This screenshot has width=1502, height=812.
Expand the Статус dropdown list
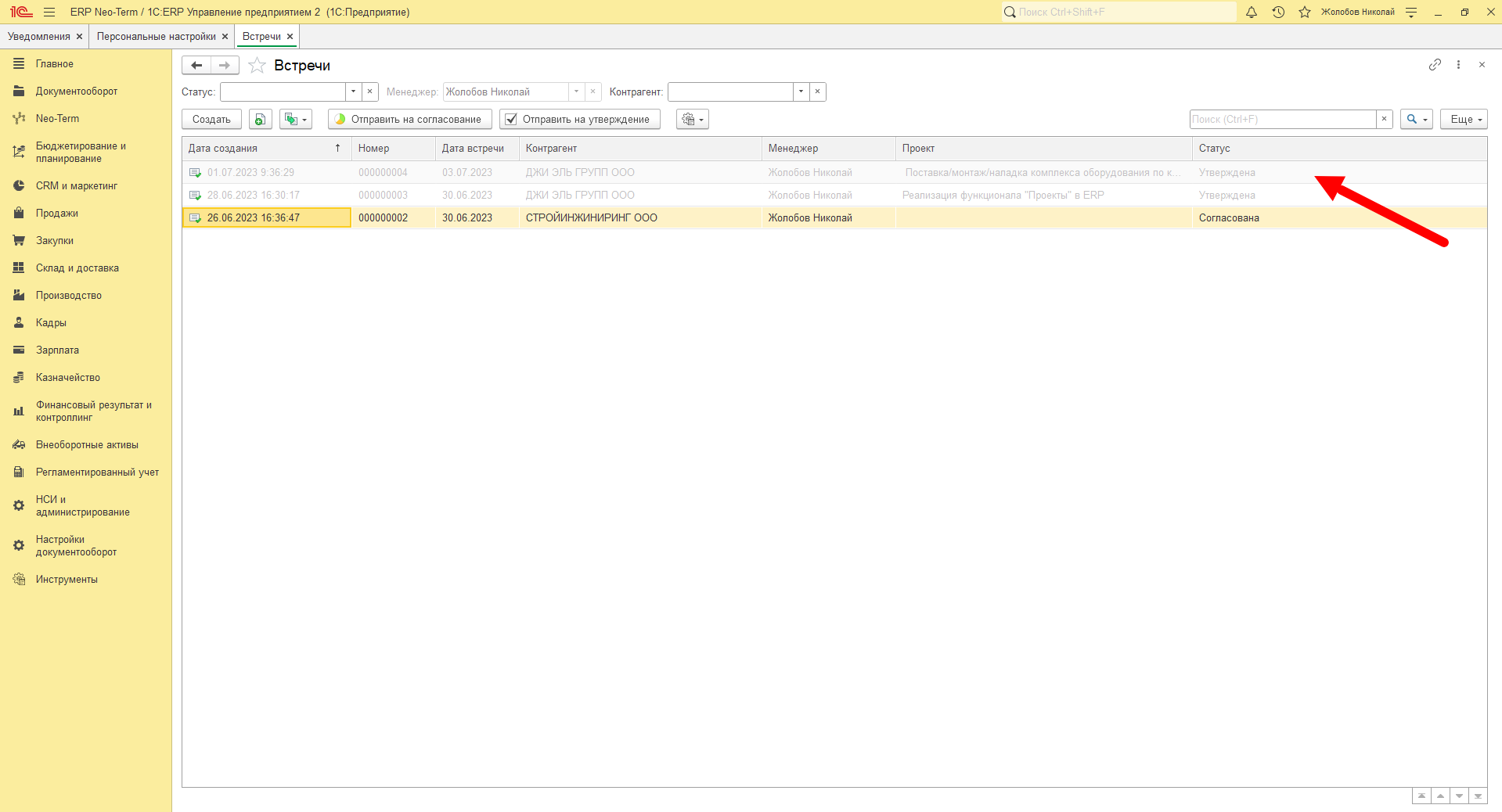354,92
